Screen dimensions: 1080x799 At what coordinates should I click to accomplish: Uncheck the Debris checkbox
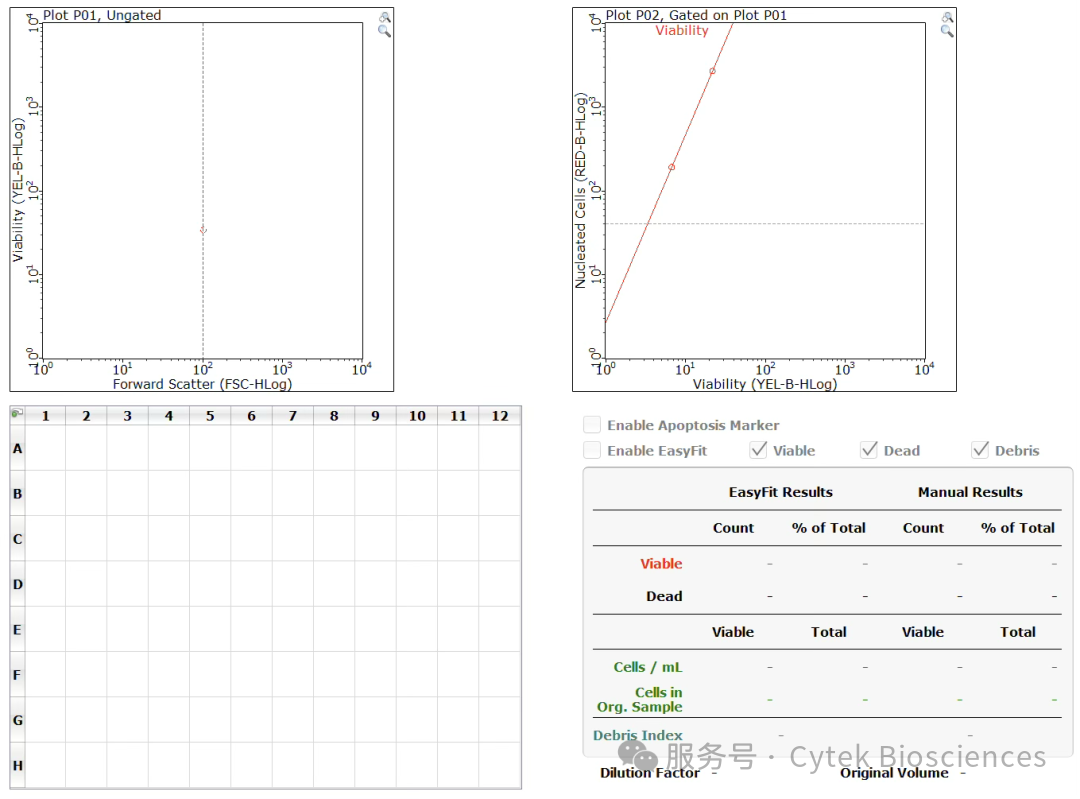click(x=980, y=450)
